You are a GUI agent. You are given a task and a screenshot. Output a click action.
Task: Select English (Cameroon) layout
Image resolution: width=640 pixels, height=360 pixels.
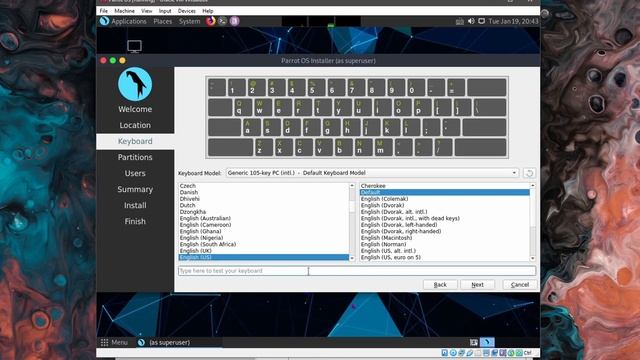click(x=264, y=225)
